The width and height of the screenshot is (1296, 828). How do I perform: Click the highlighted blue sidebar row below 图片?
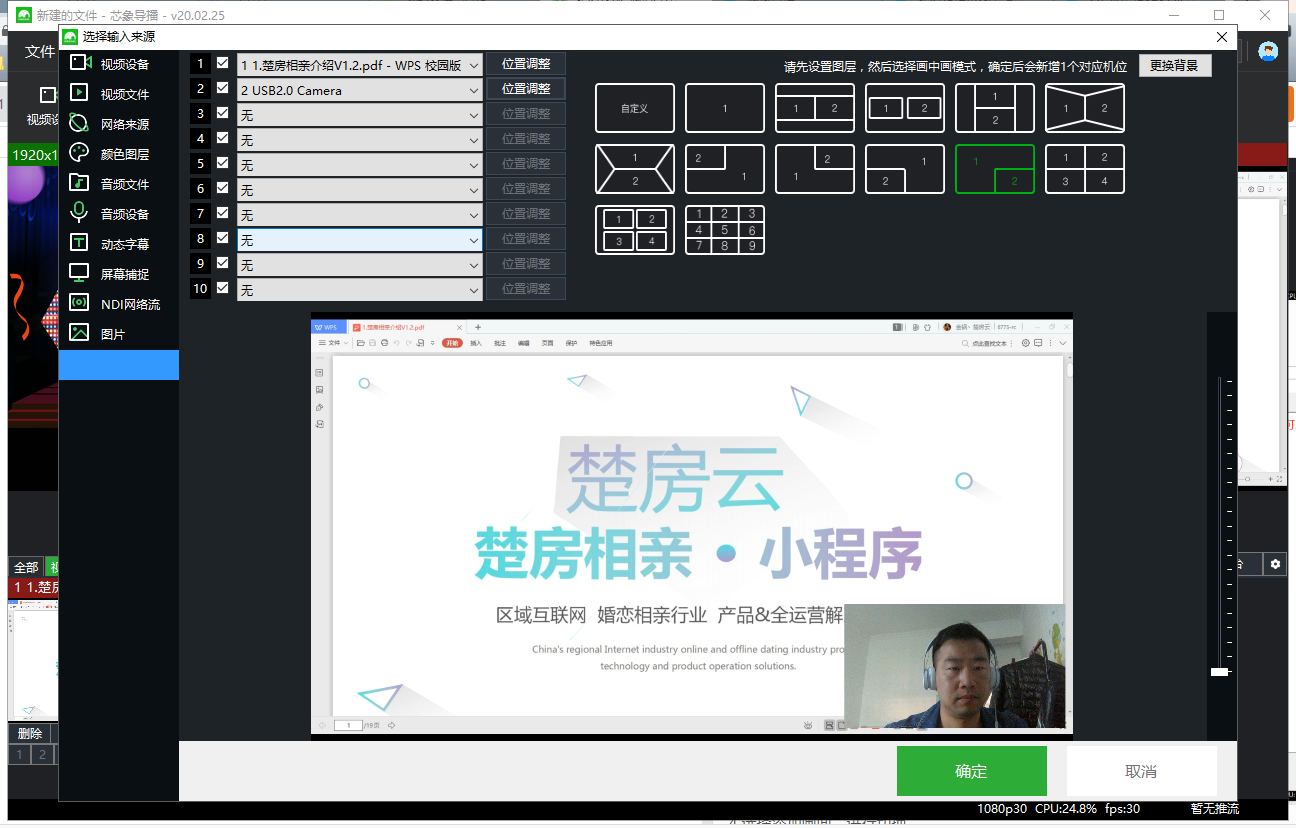coord(119,365)
